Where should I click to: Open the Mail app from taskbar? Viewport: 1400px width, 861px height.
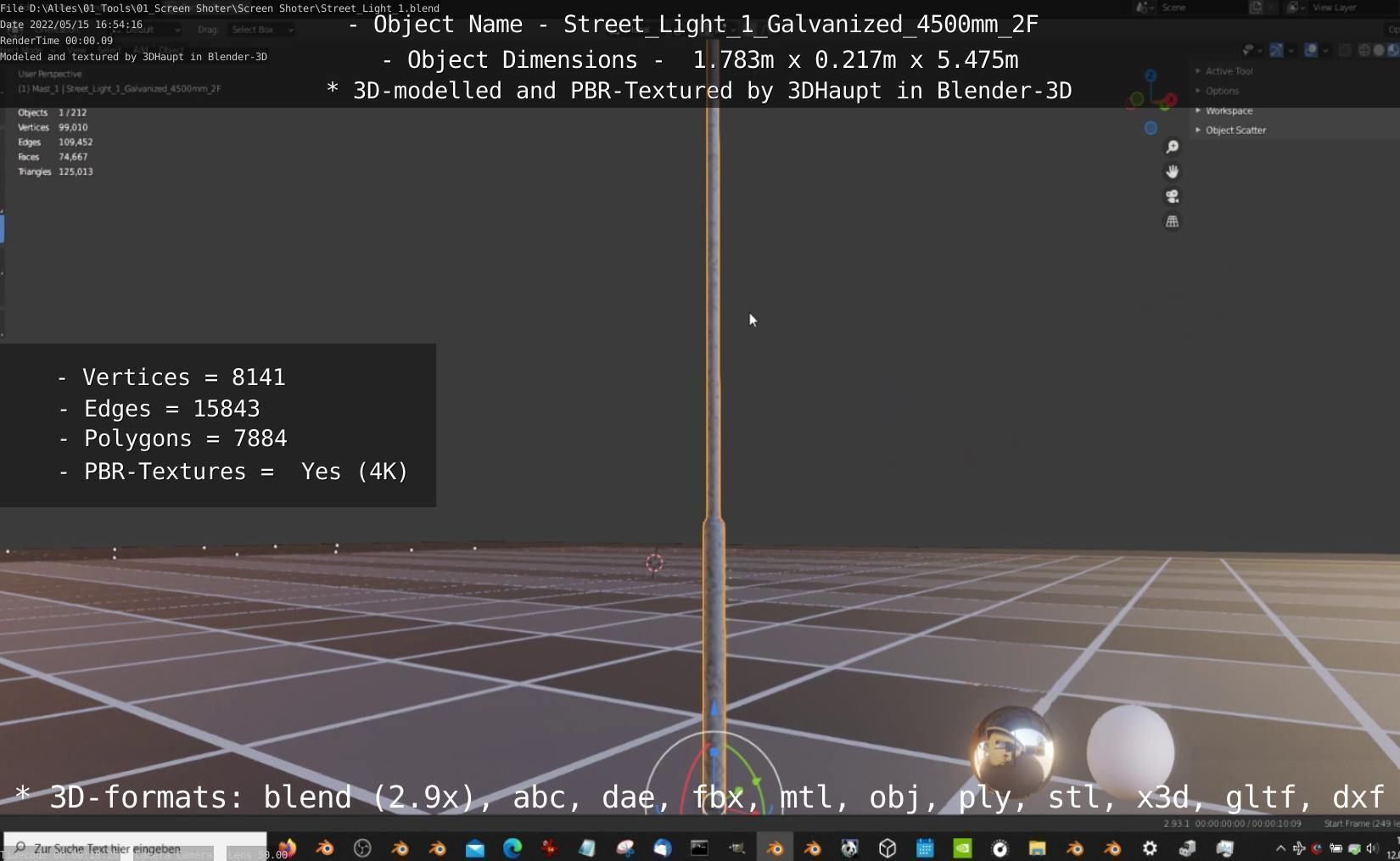point(475,847)
